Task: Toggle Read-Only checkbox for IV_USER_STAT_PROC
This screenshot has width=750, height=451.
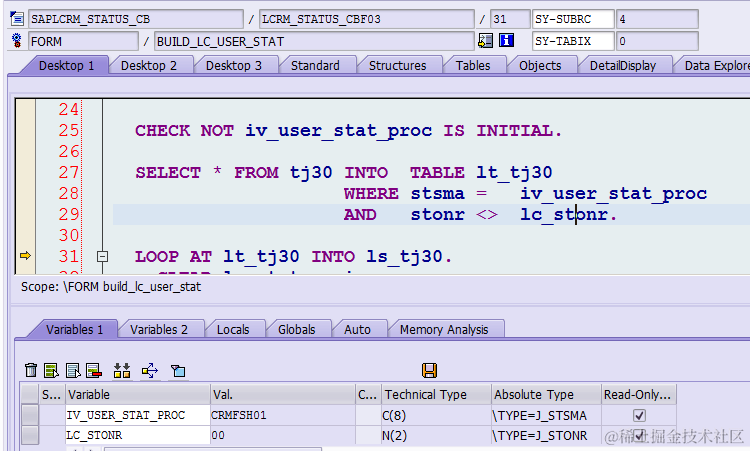Action: tap(639, 415)
